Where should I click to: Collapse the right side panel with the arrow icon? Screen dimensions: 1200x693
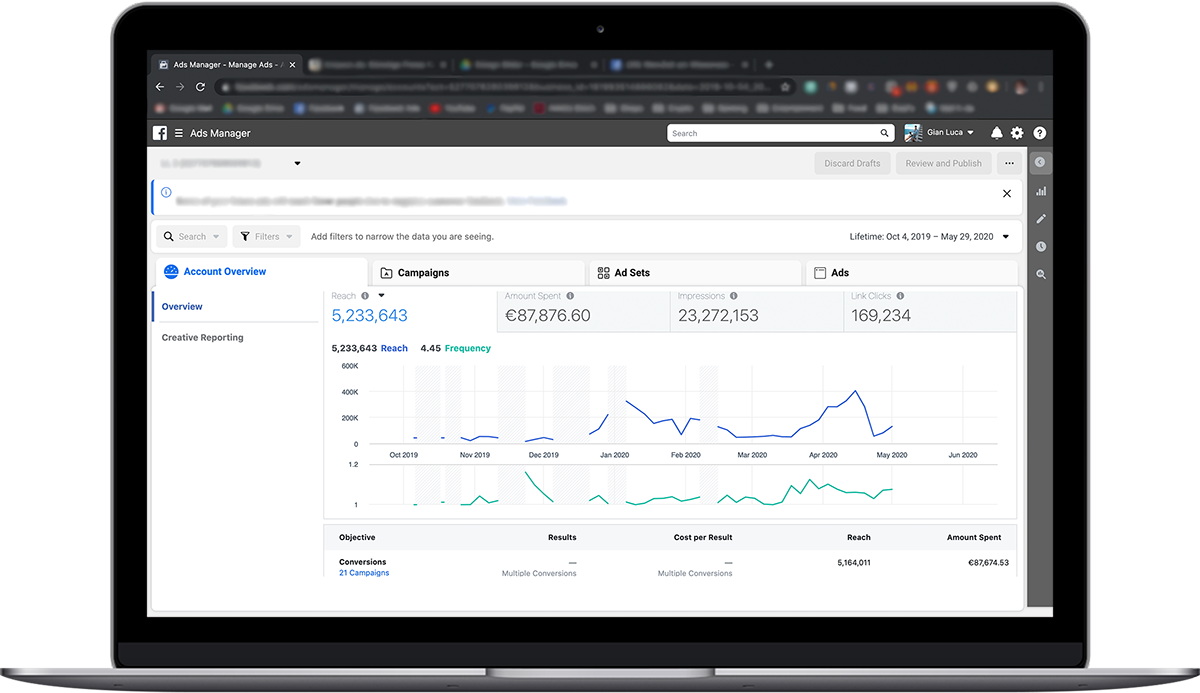coord(1040,162)
